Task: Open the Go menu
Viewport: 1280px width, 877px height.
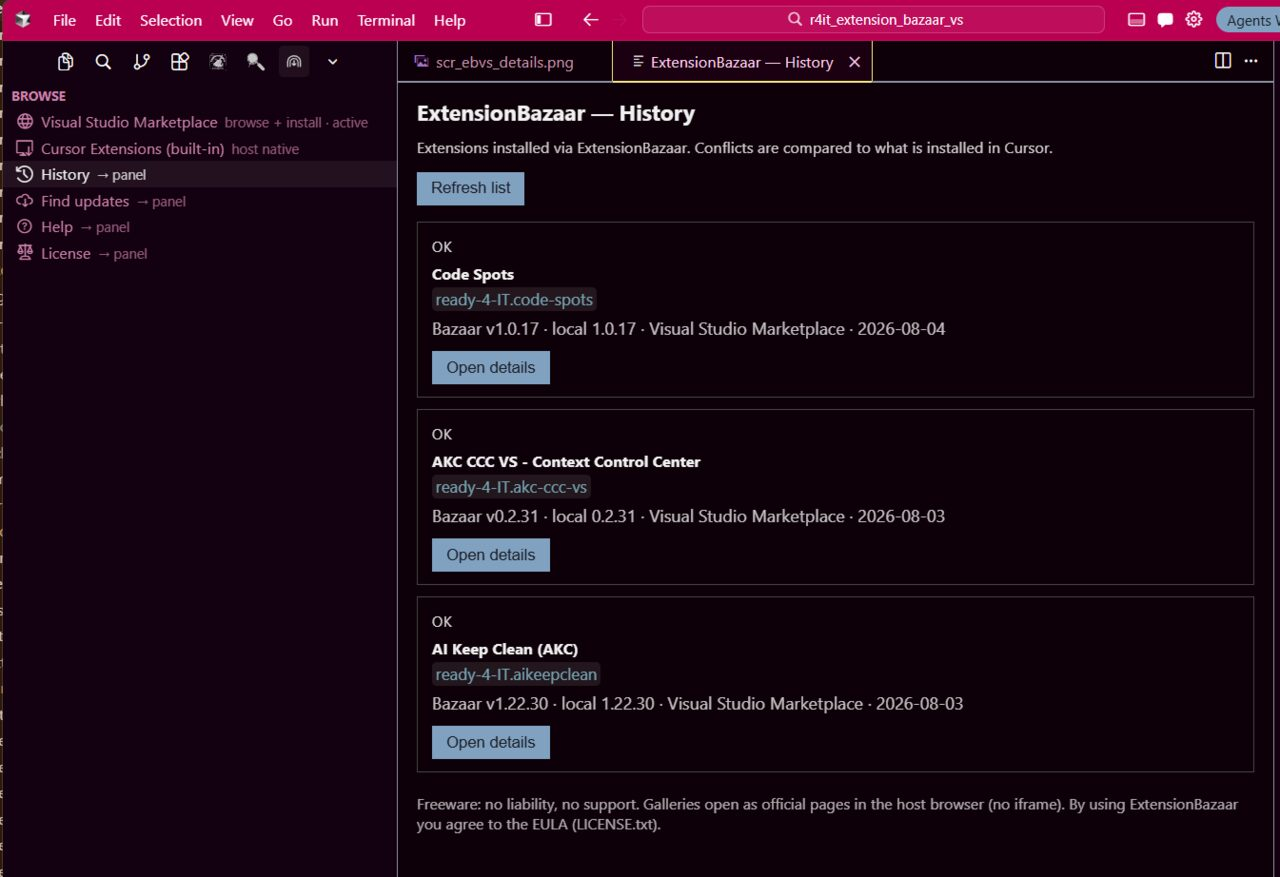Action: 283,20
